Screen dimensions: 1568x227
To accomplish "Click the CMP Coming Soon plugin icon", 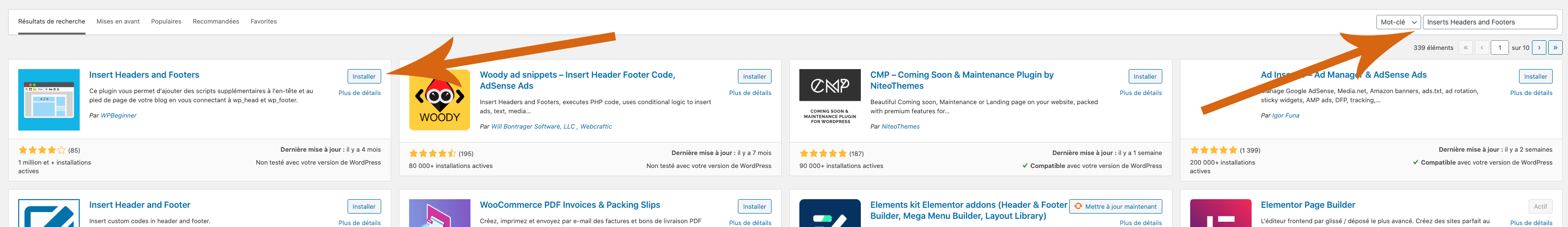I will [x=830, y=100].
